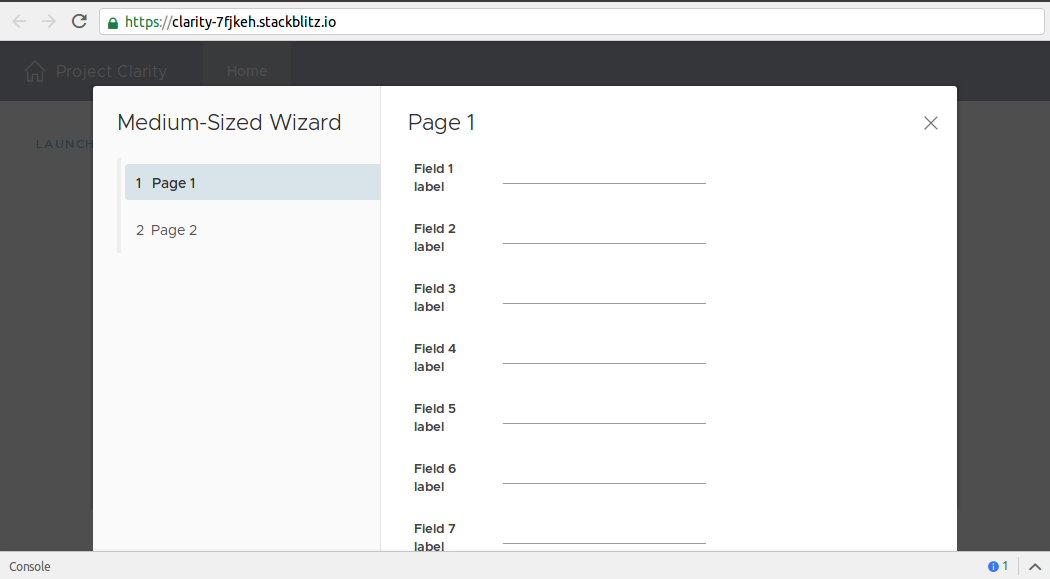The image size is (1050, 579).
Task: Click the URL address bar
Action: tap(571, 22)
